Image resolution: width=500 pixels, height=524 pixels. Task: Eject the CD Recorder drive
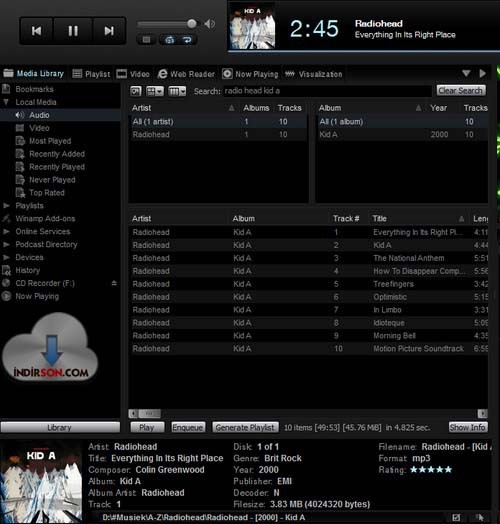coord(114,283)
